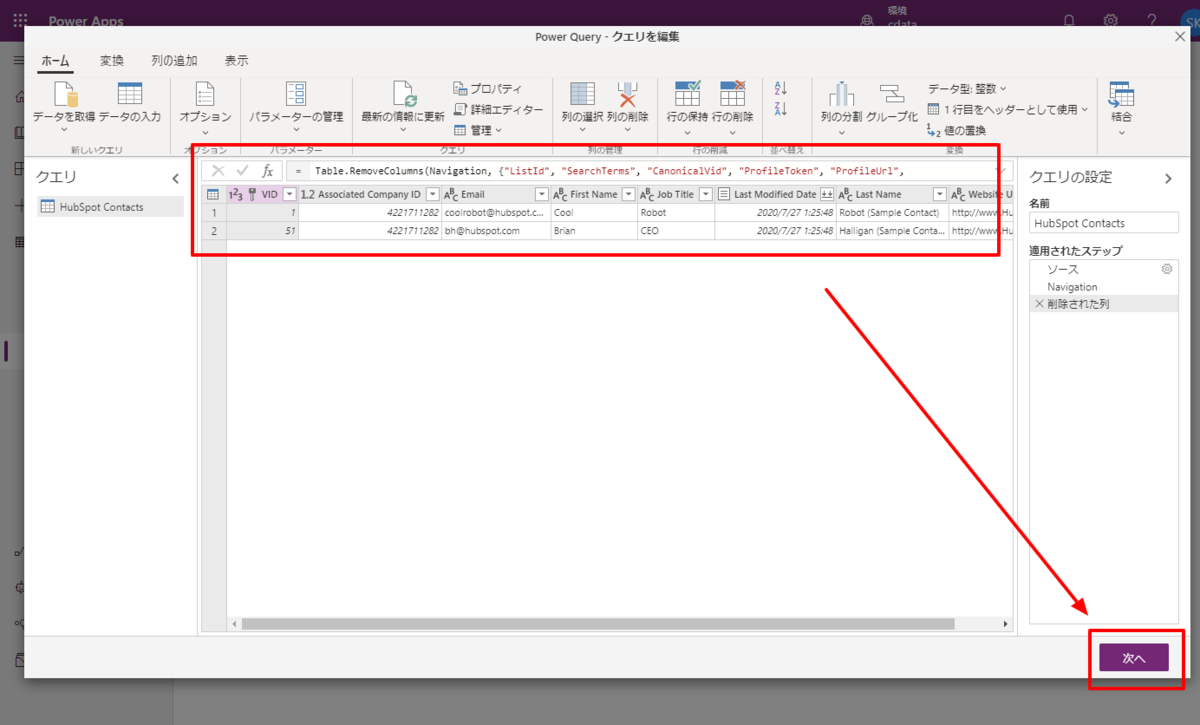The image size is (1200, 725).
Task: Open the gear settings next to ソース step
Action: point(1166,269)
